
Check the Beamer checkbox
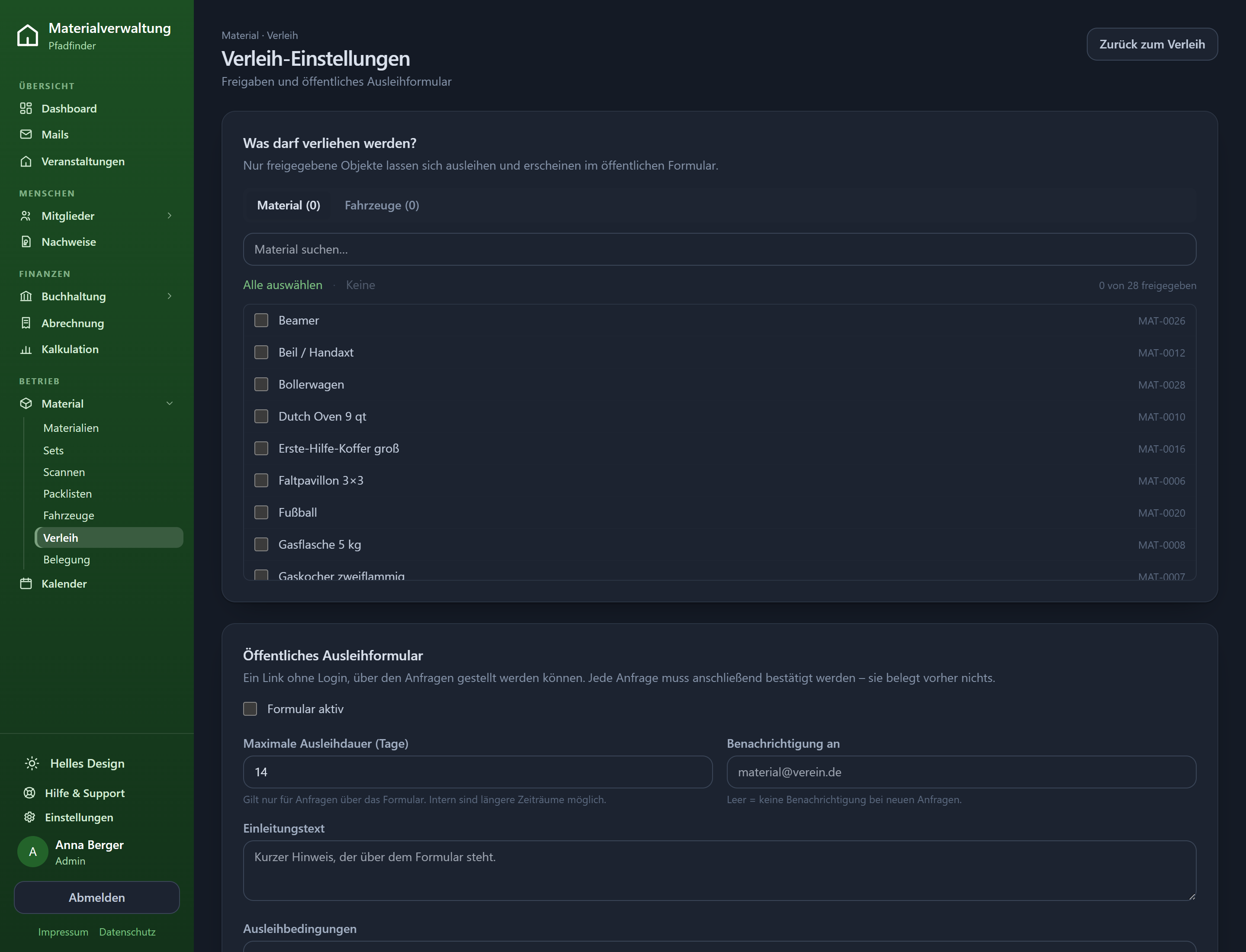pos(261,320)
